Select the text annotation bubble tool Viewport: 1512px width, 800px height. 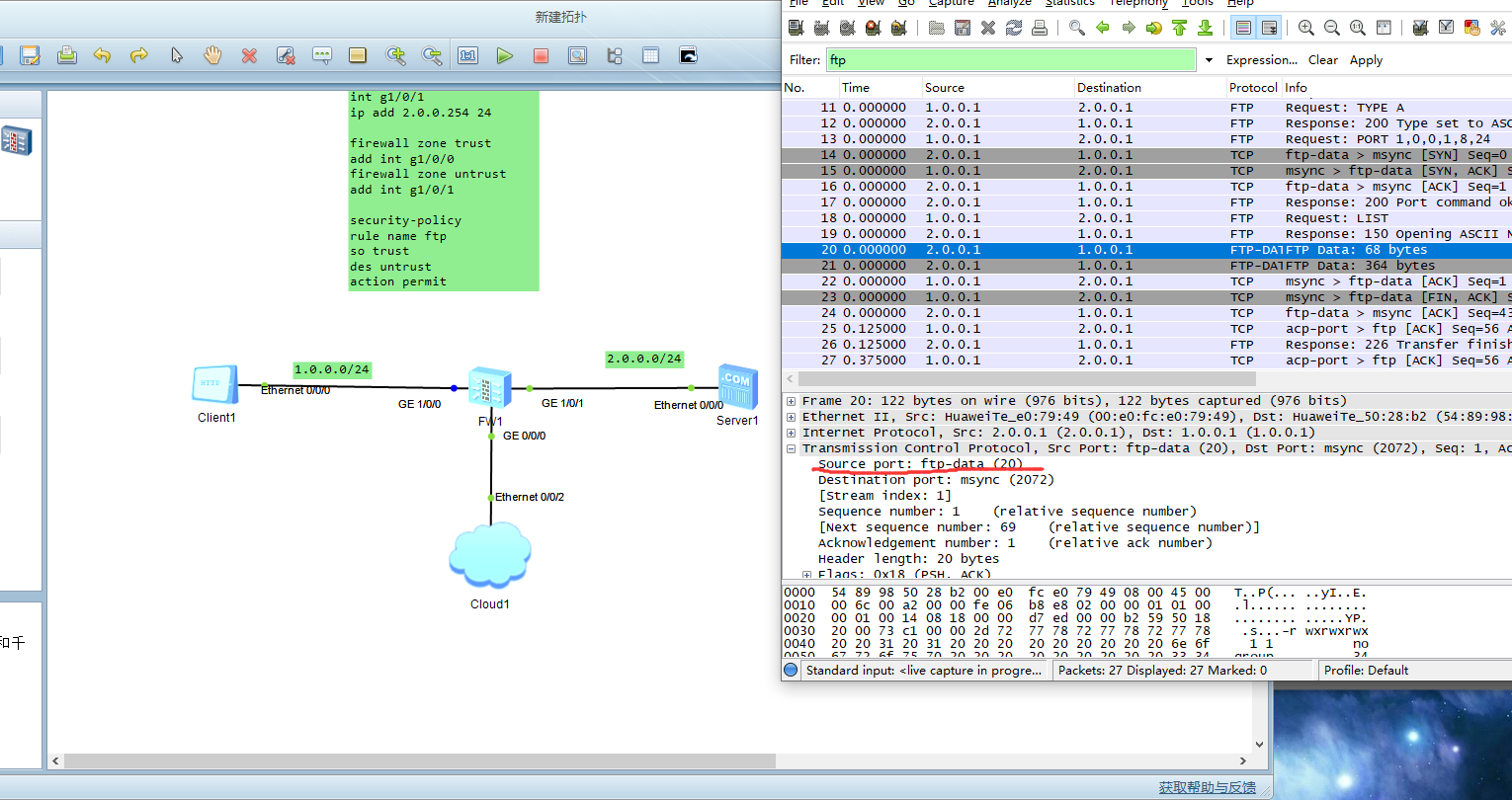(322, 55)
